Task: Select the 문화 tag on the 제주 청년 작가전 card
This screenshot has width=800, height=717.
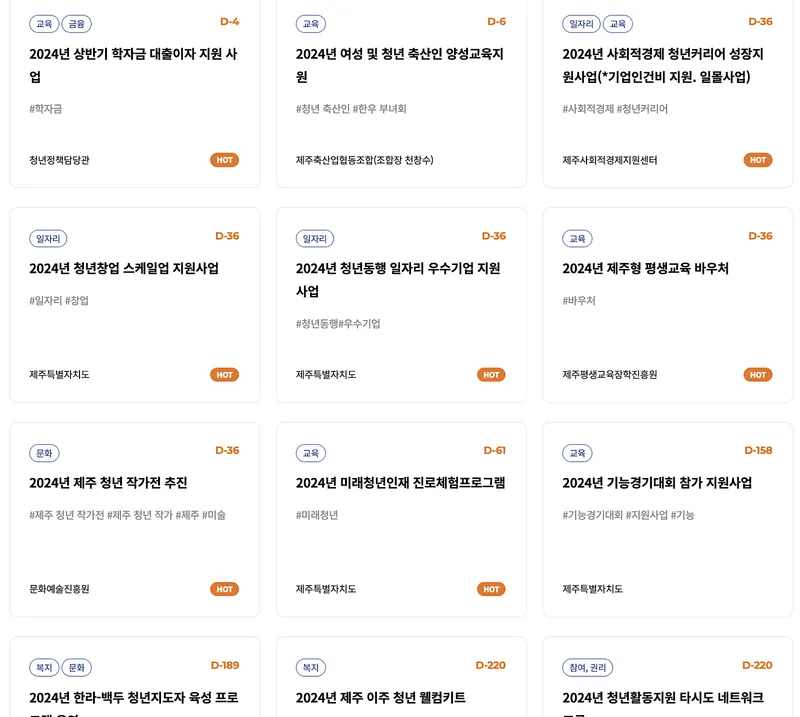Action: coord(44,453)
